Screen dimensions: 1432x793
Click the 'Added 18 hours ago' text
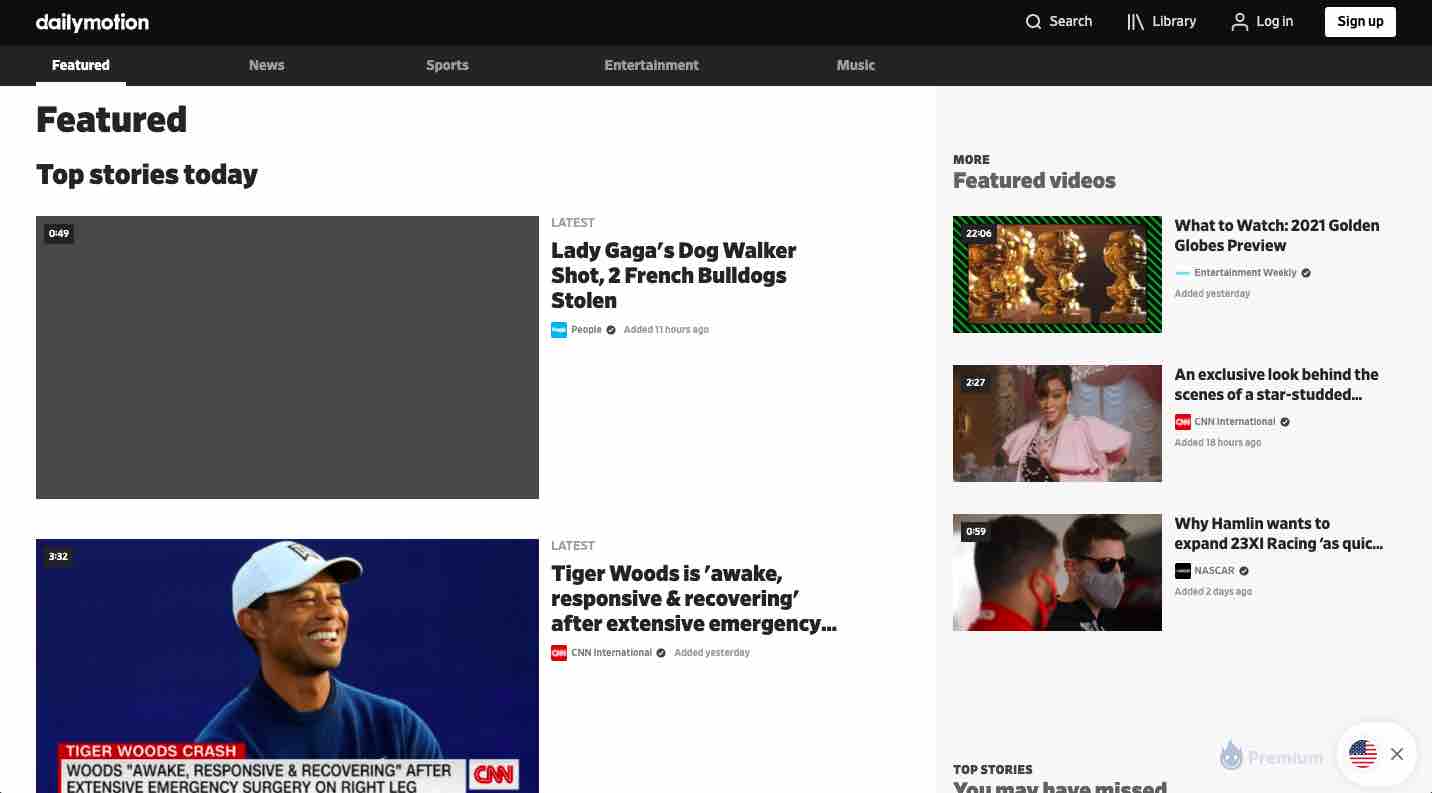[1218, 443]
